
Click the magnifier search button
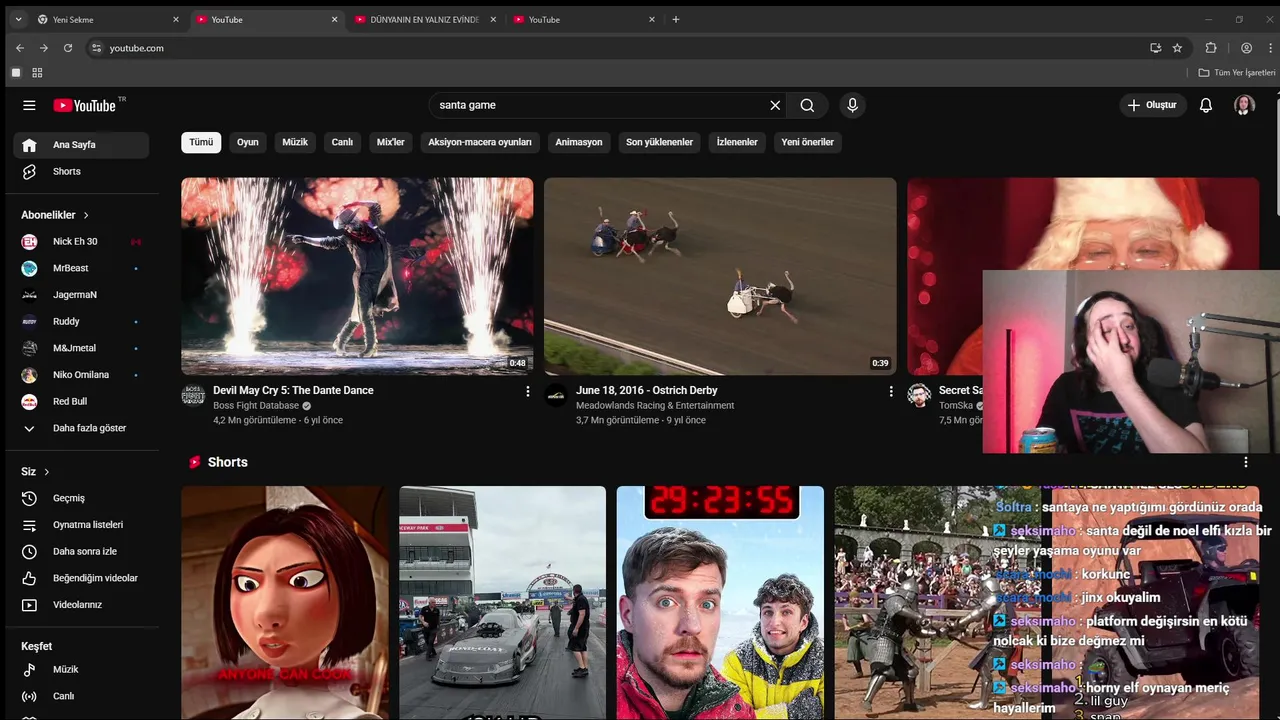807,105
